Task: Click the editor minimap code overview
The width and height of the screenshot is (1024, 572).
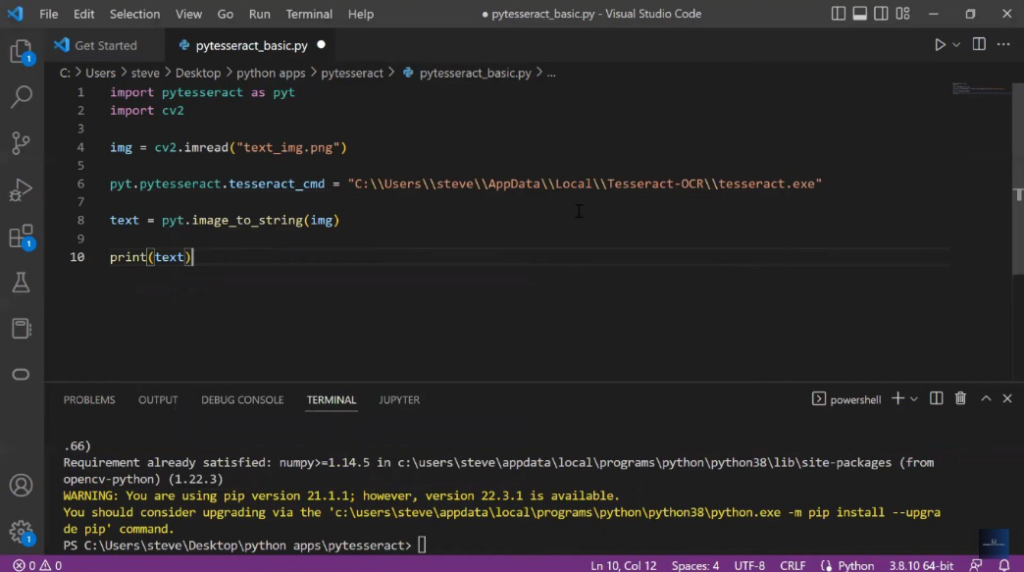Action: (969, 89)
